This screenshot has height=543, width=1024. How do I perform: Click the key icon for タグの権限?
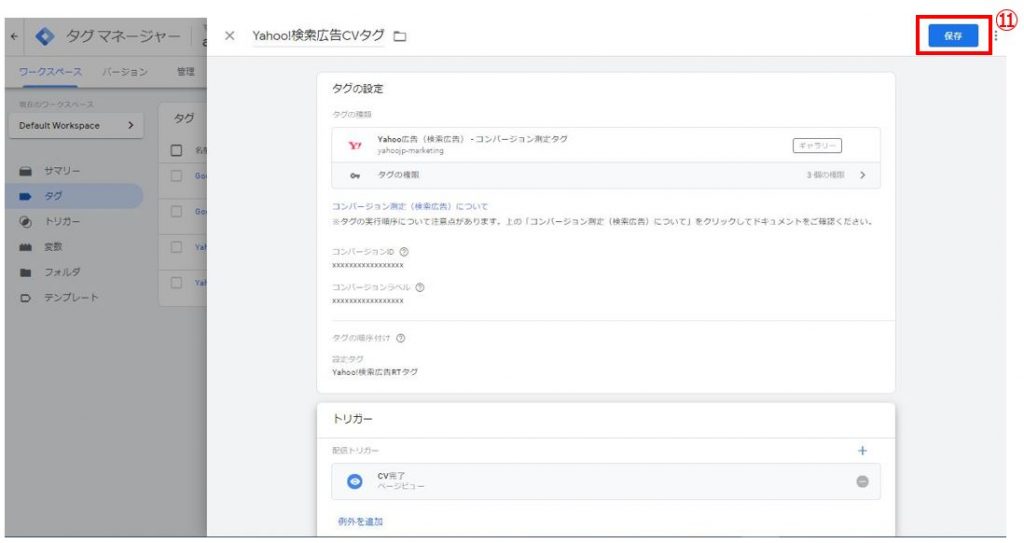click(355, 176)
